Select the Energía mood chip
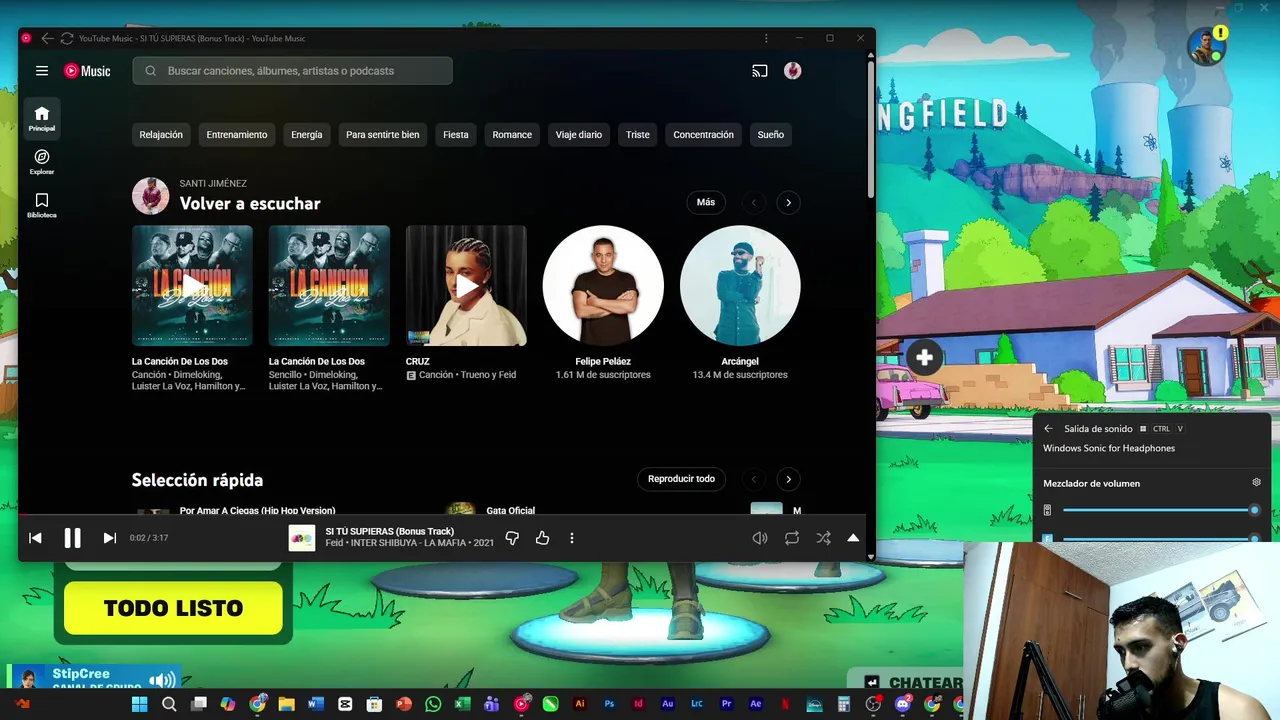 coord(307,134)
